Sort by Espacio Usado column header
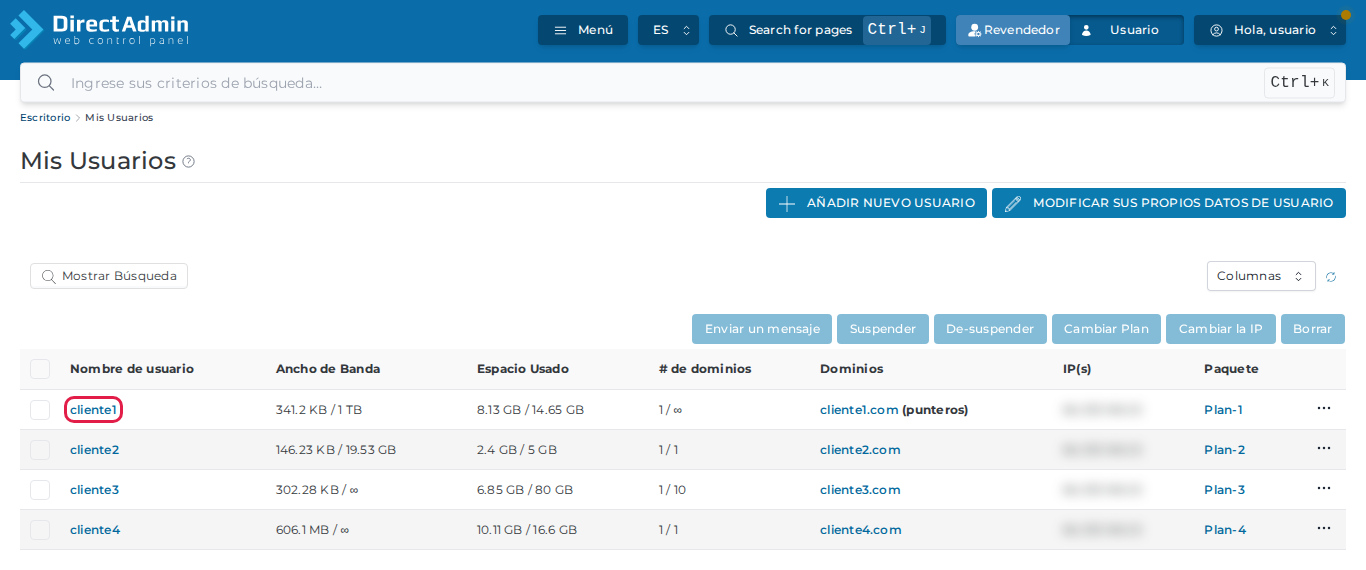 pos(523,369)
